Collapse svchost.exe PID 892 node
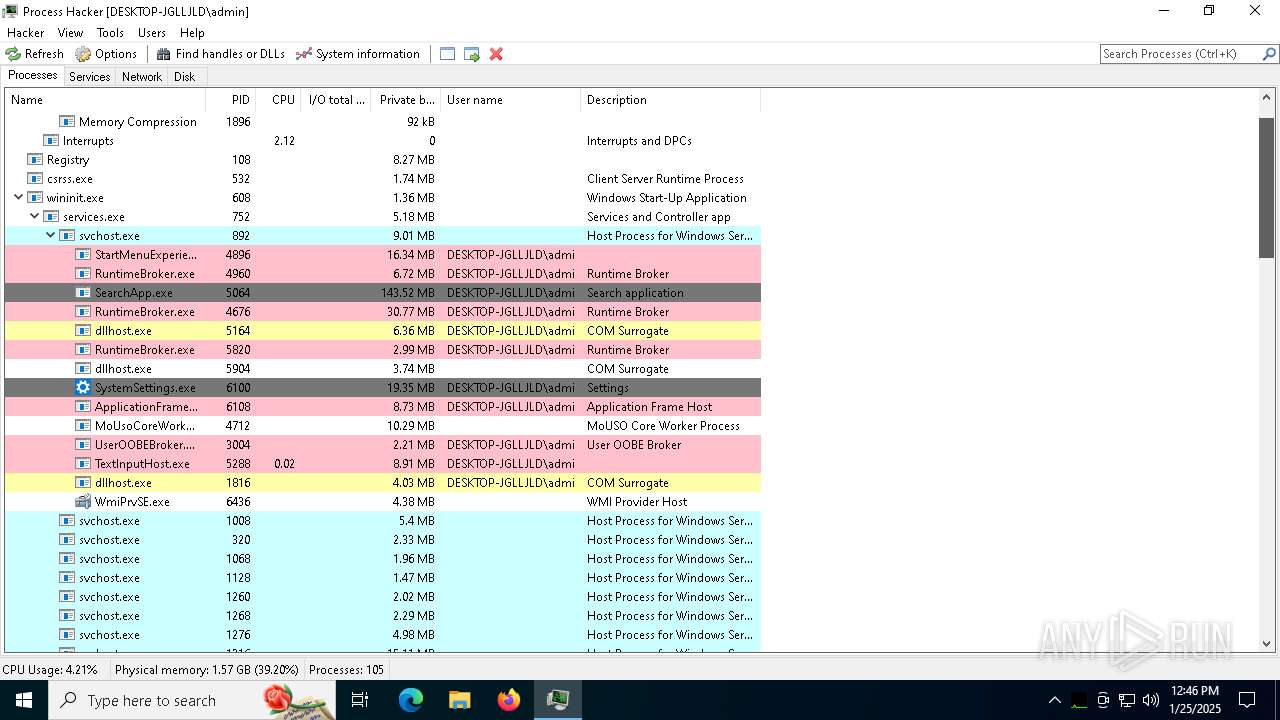 (51, 236)
